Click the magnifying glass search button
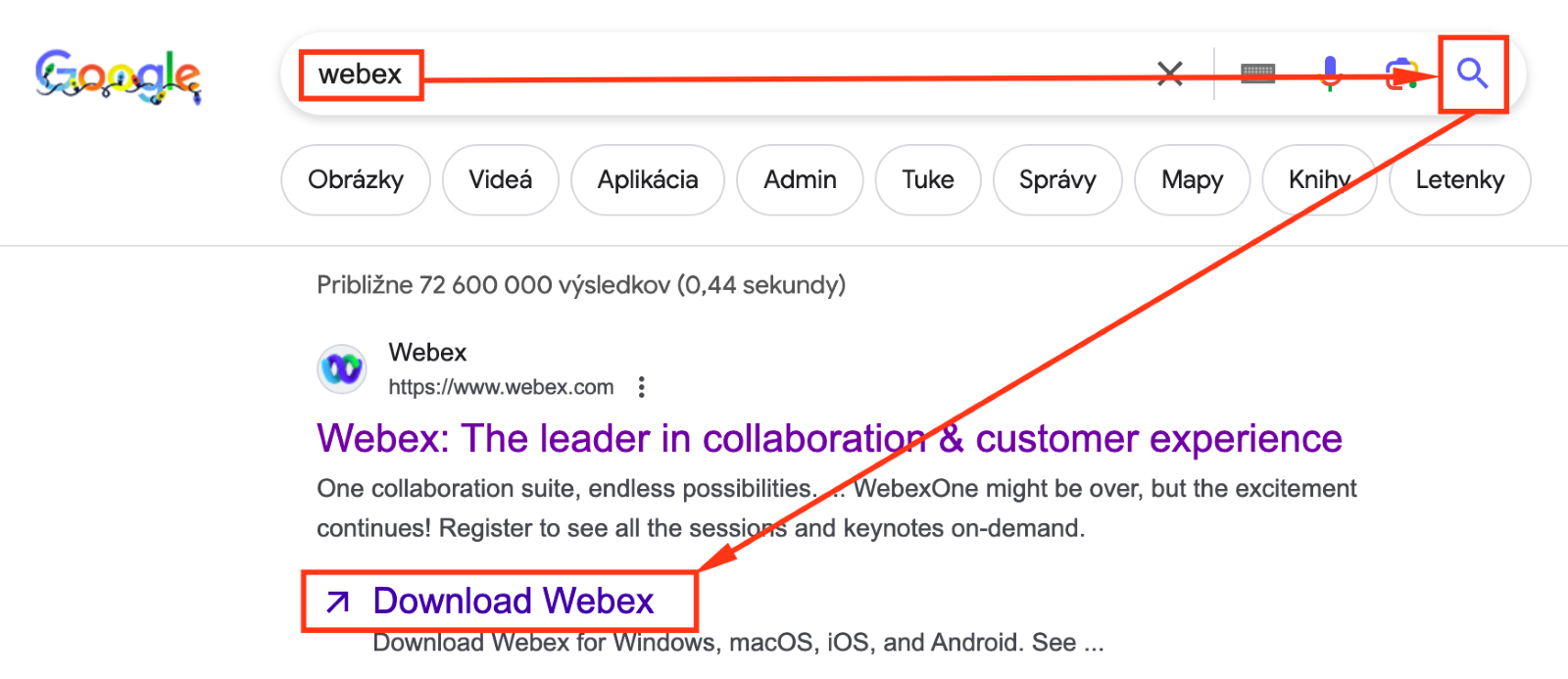The image size is (1568, 679). pos(1472,73)
